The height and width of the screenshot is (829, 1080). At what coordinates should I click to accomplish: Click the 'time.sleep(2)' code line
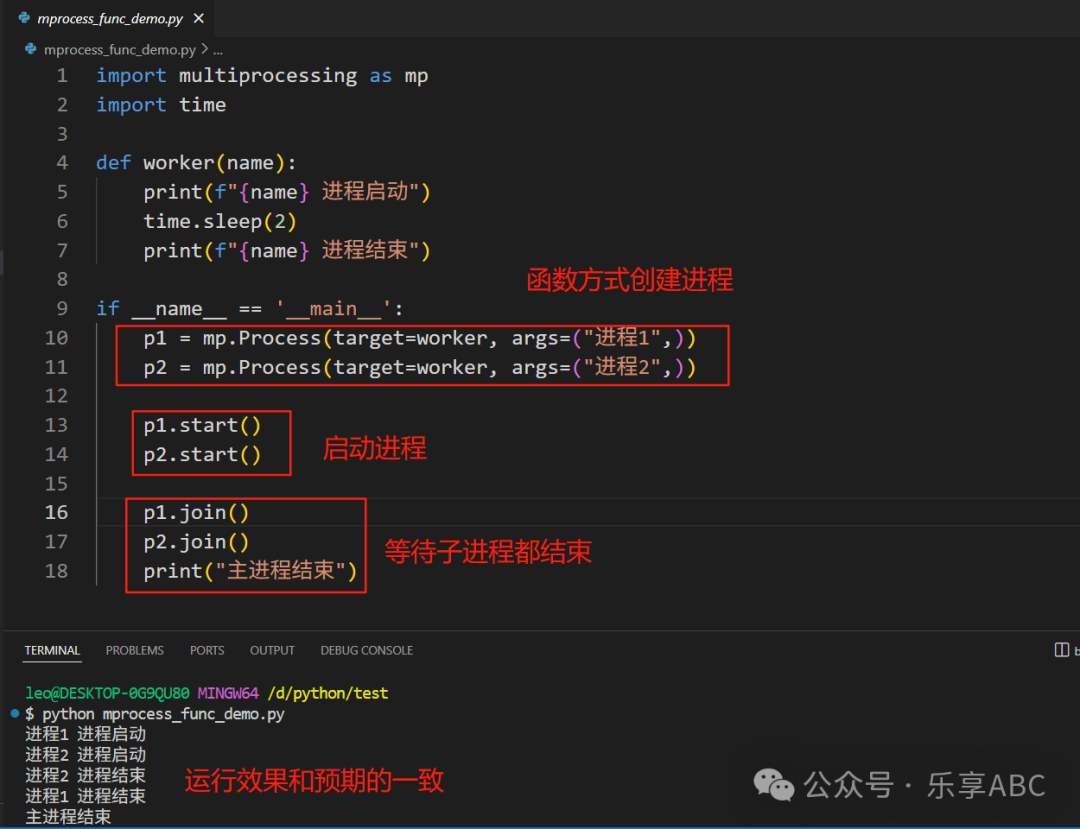pos(220,221)
